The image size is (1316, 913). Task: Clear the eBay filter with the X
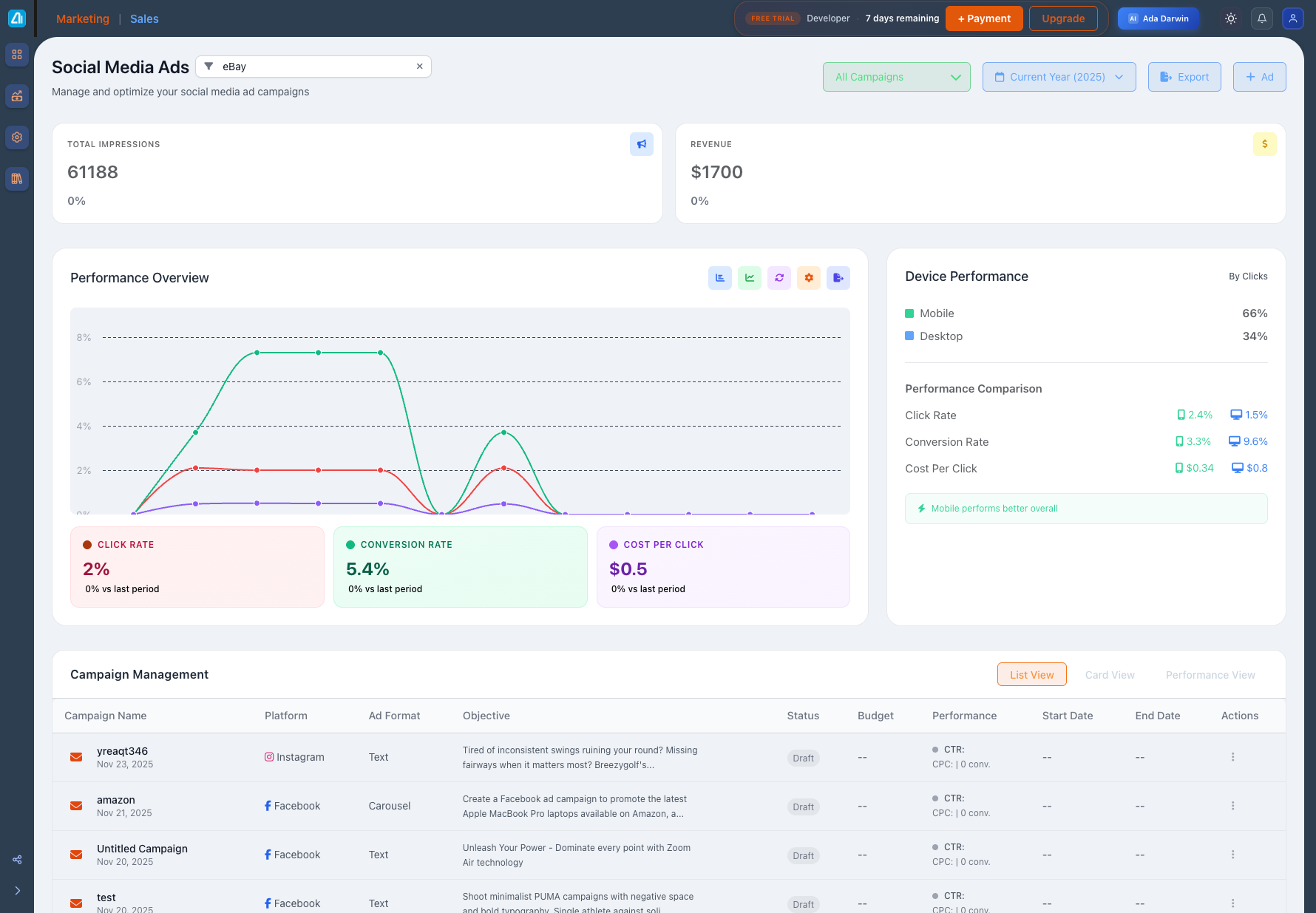[419, 66]
